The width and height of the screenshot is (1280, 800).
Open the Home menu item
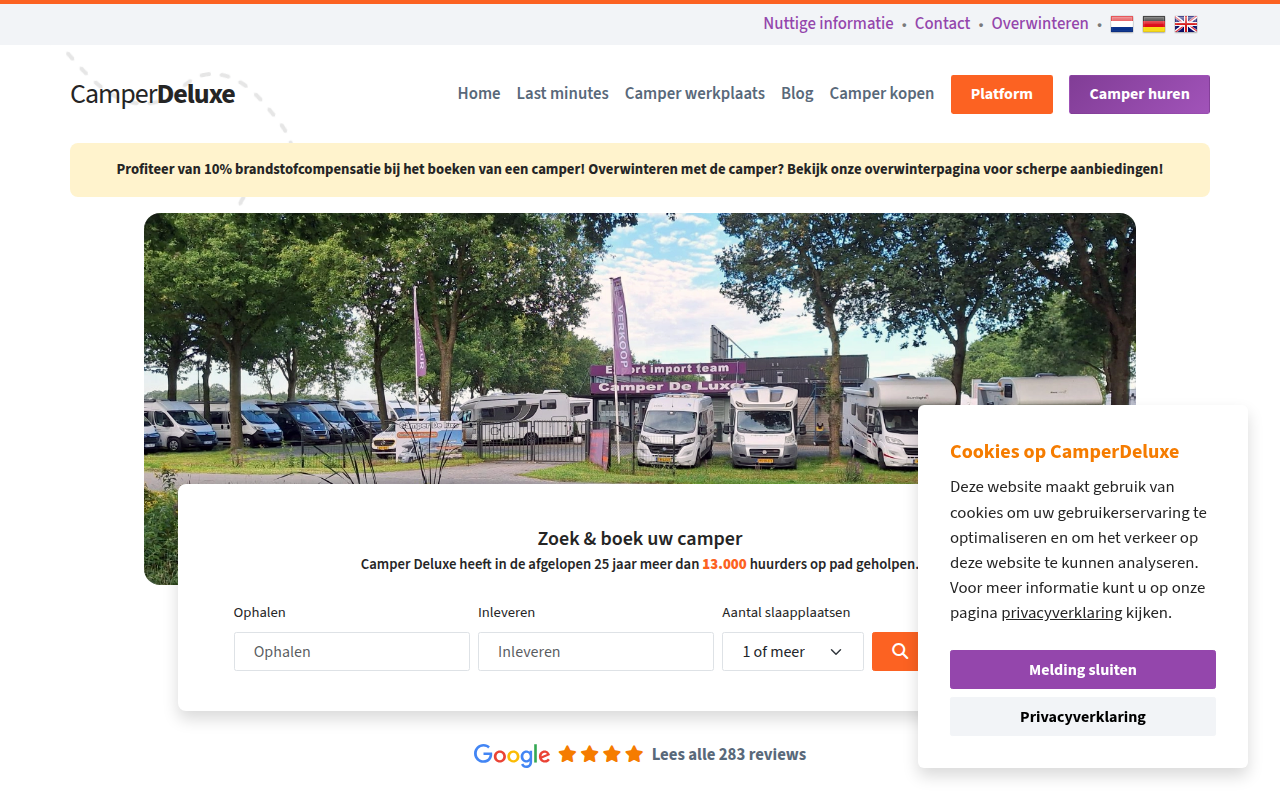479,93
